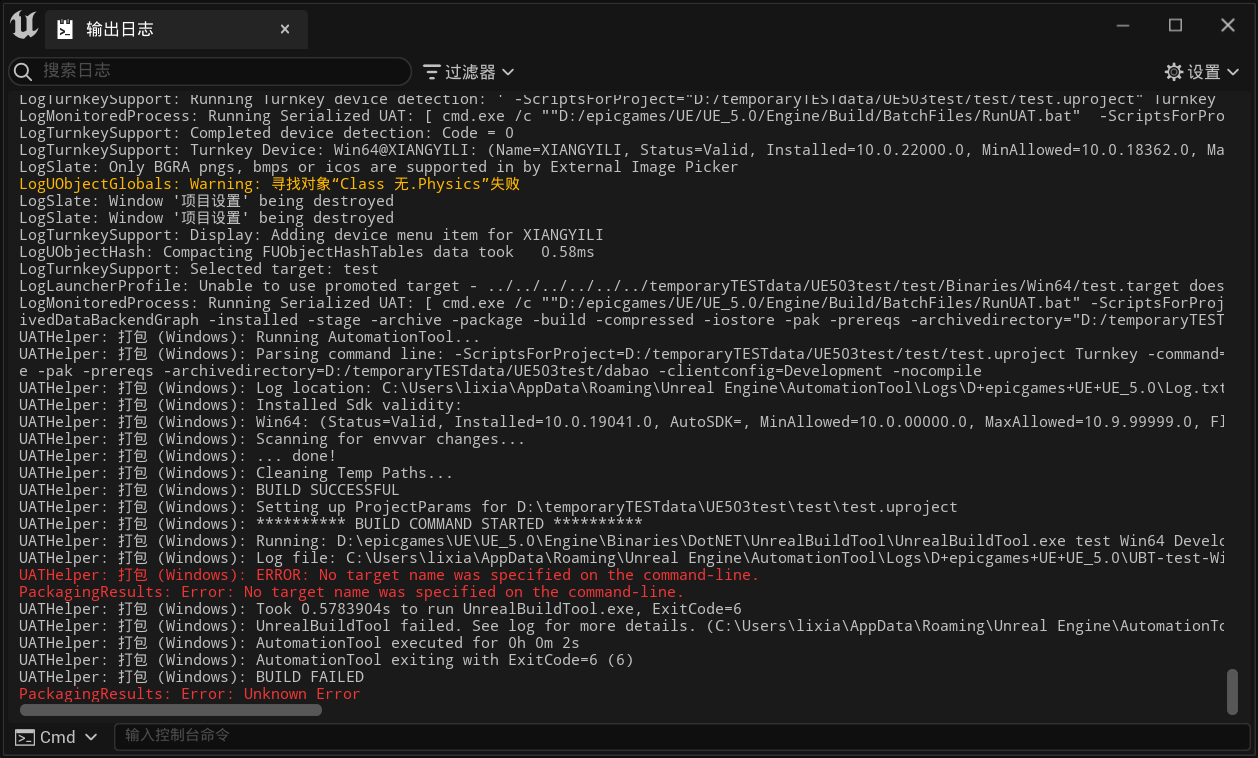
Task: Click the 'Only BGRA pngs, bmps or icos' LogSlate line
Action: 378,167
